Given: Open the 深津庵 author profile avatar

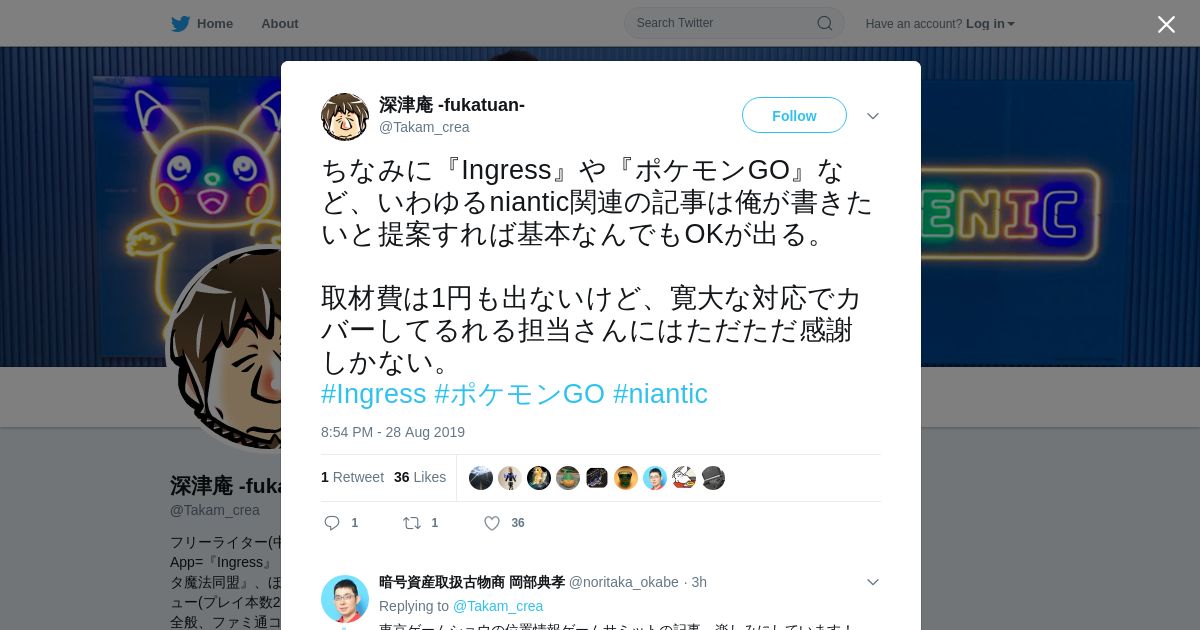Looking at the screenshot, I should [345, 117].
